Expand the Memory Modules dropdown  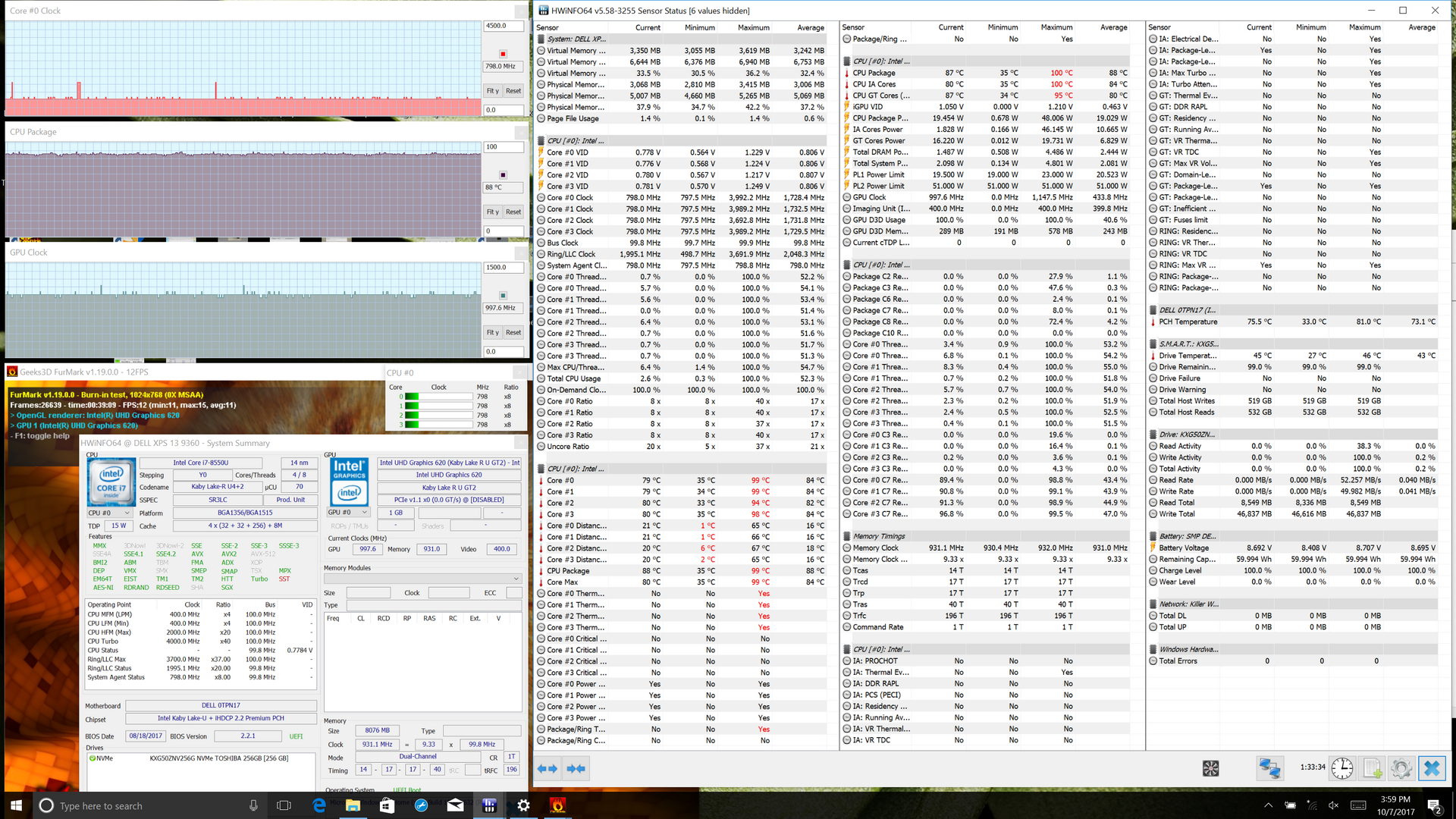tap(422, 579)
